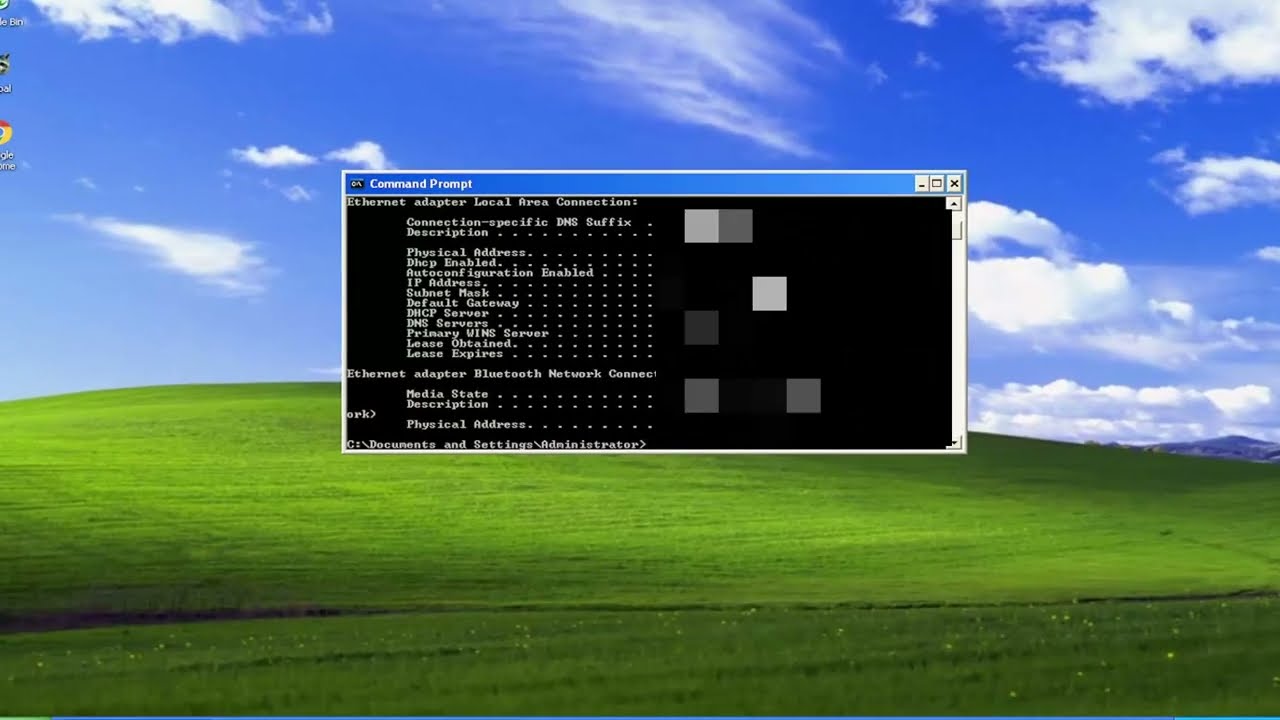
Task: Click the "DNS Servers" line
Action: (529, 323)
